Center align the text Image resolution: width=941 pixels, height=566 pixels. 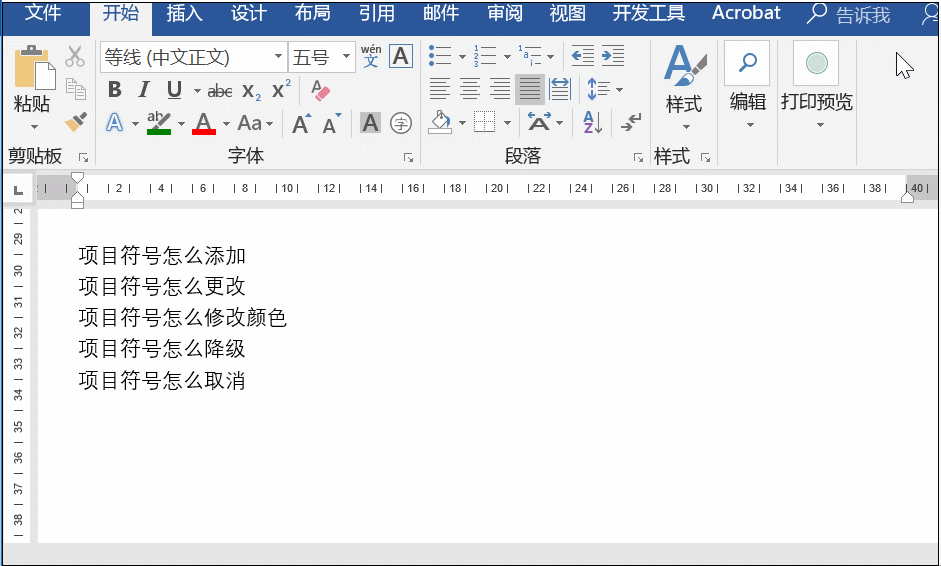[470, 89]
